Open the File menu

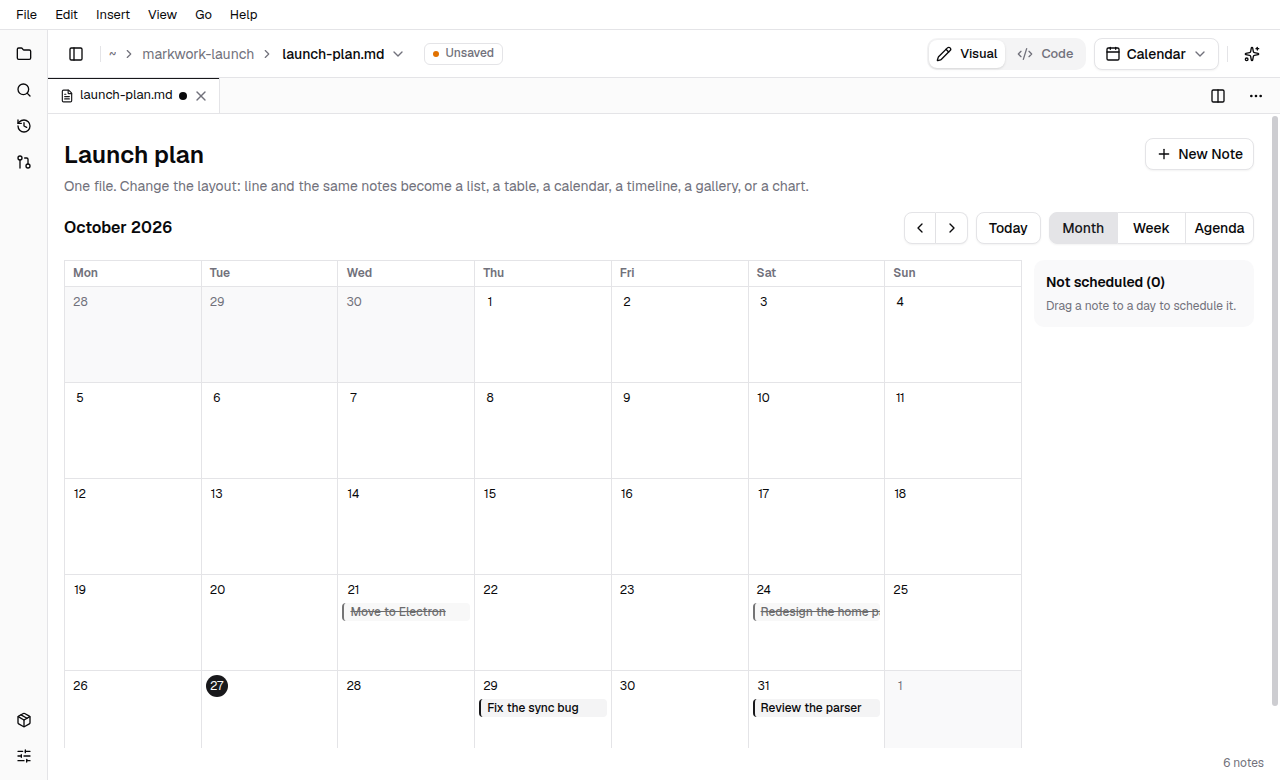tap(27, 15)
